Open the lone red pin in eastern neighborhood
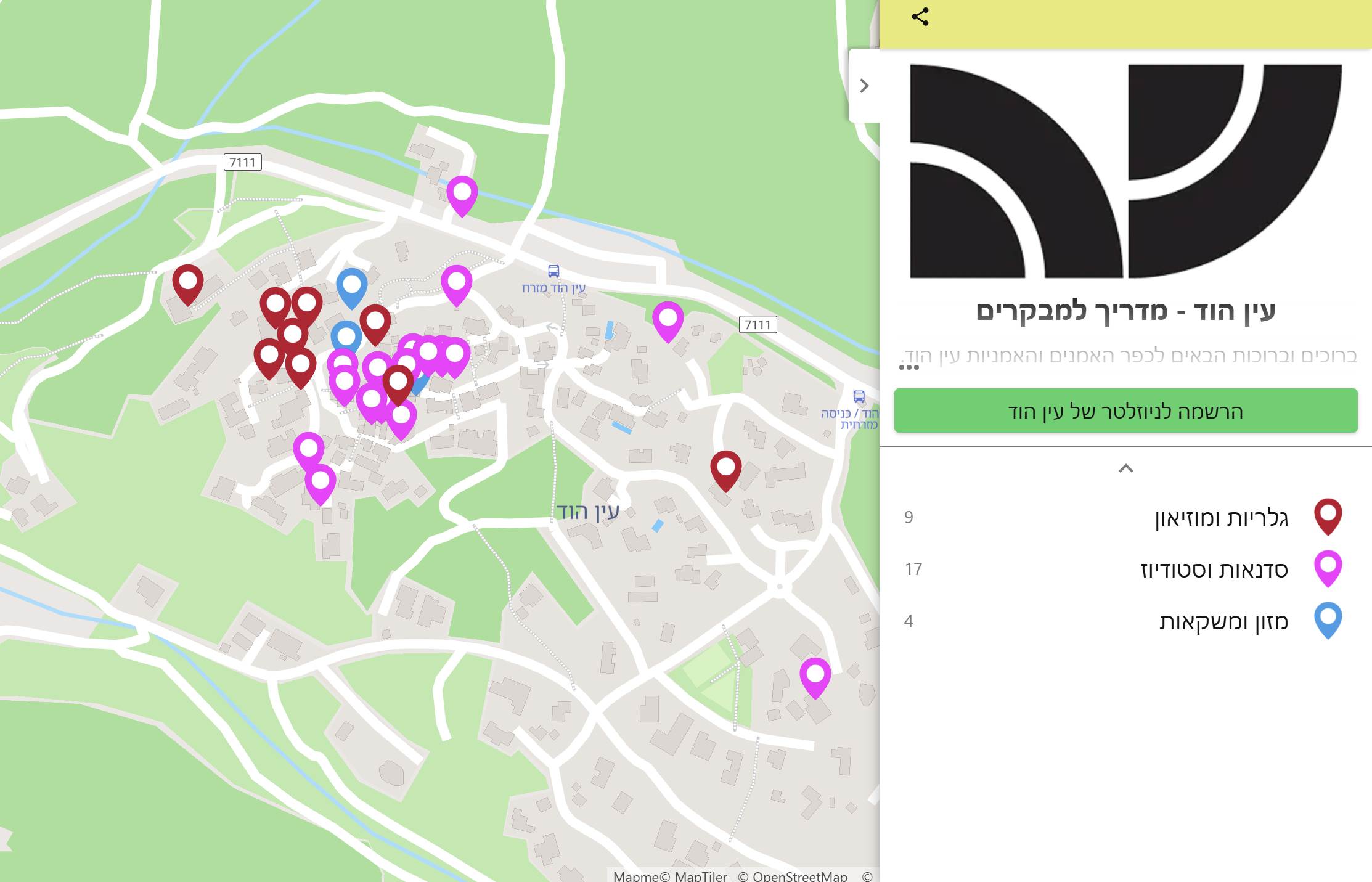The width and height of the screenshot is (1372, 882). pyautogui.click(x=725, y=468)
